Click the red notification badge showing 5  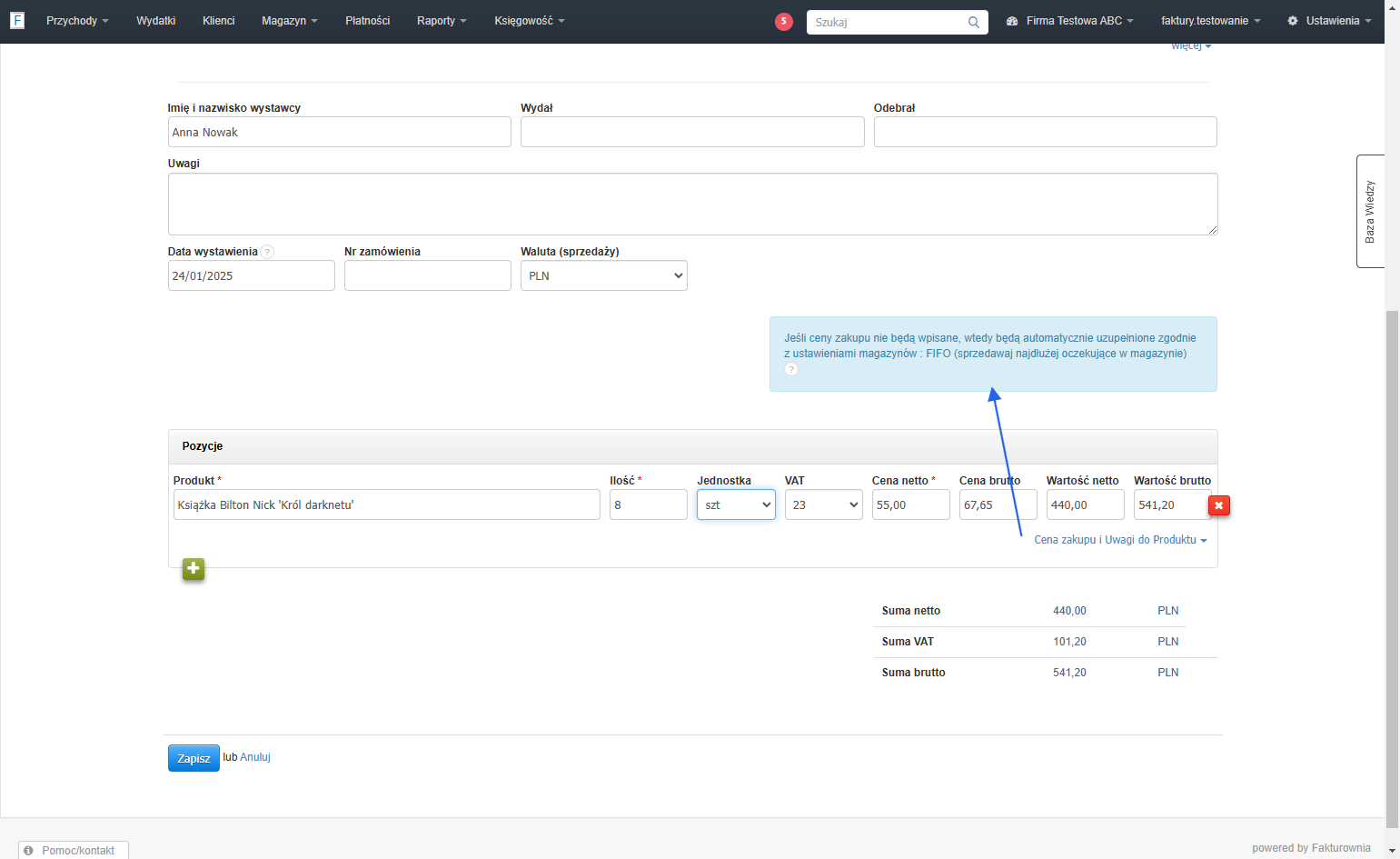783,21
